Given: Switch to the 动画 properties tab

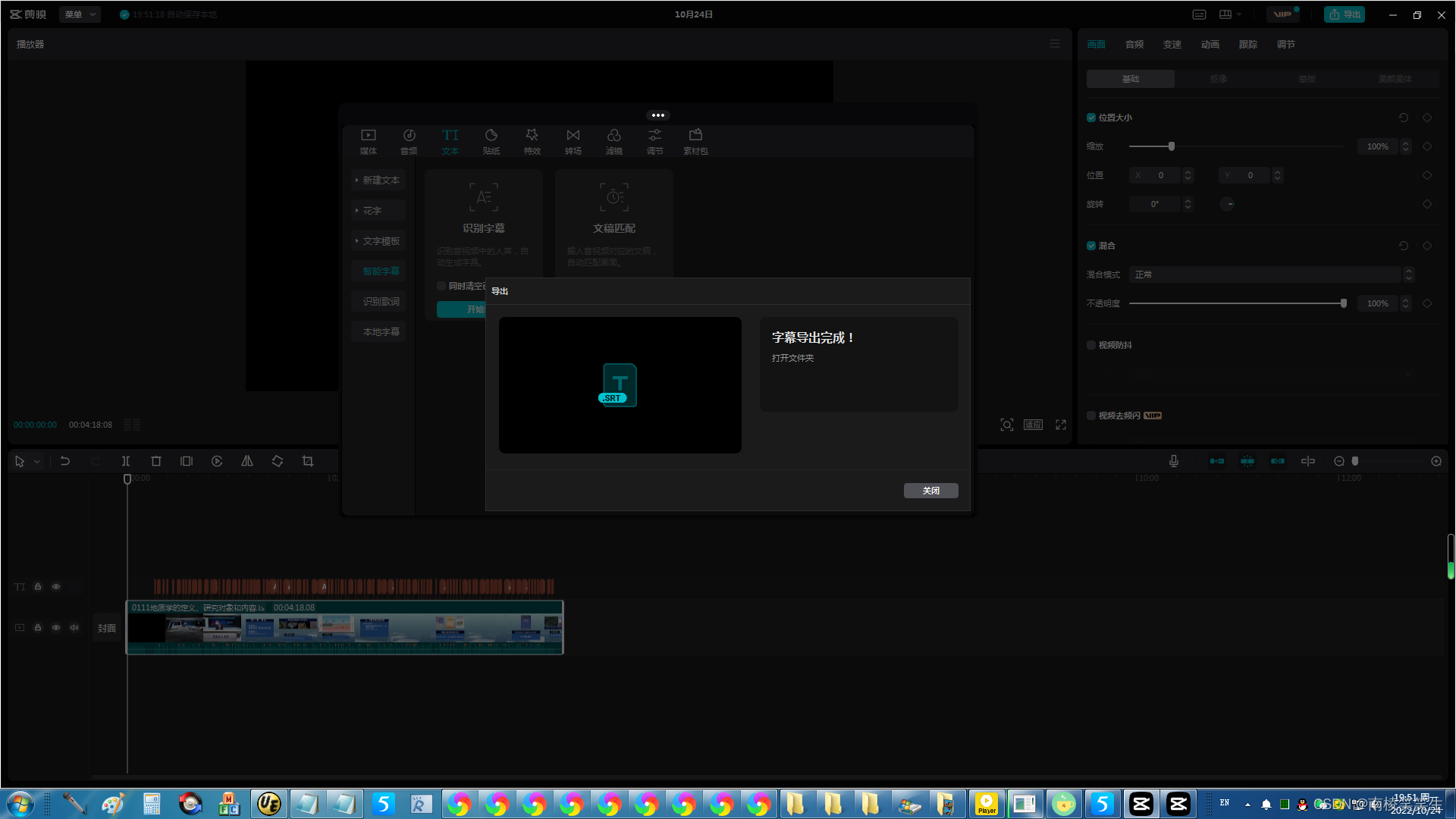Looking at the screenshot, I should [1210, 45].
